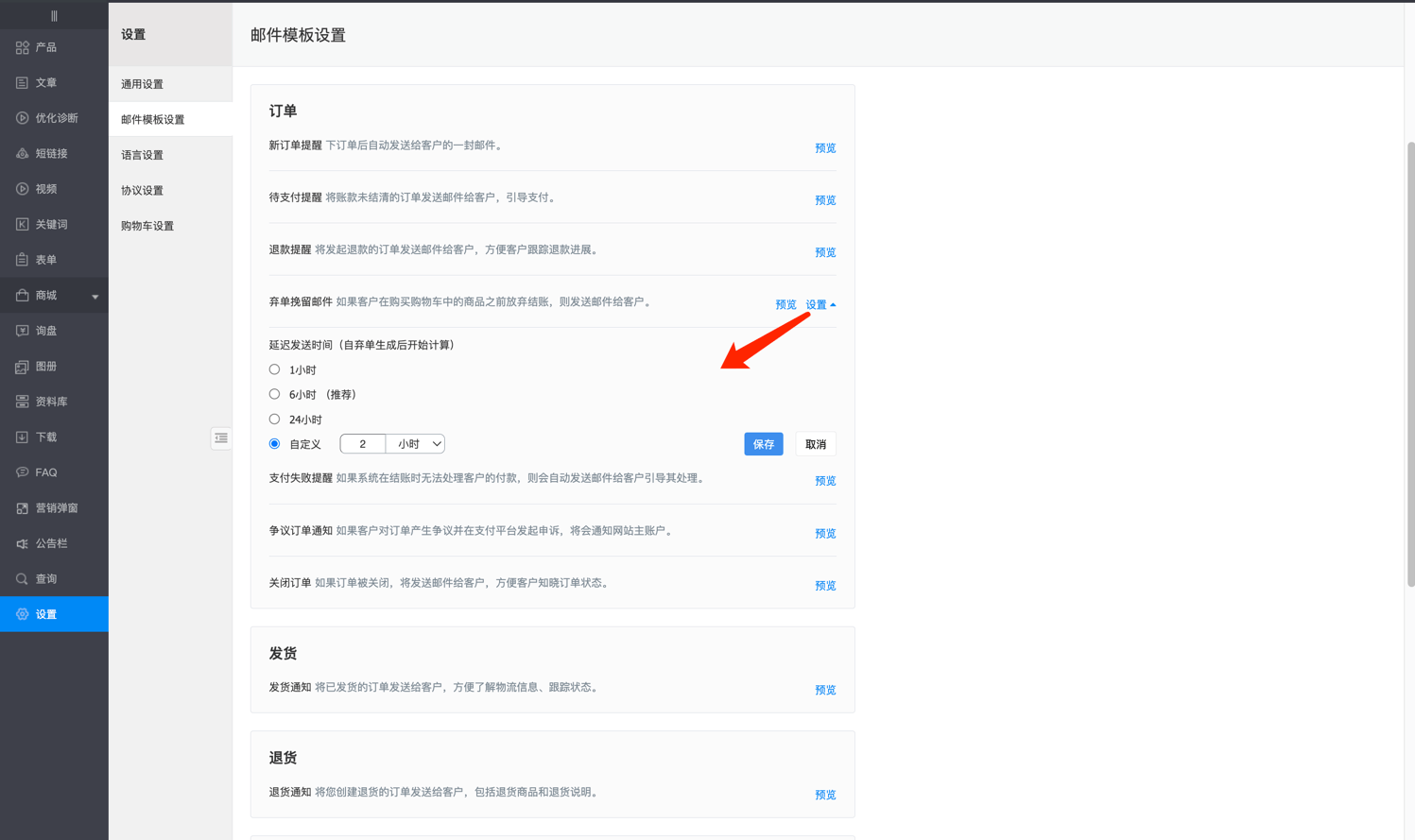The width and height of the screenshot is (1415, 840).
Task: Open the 购物车设置 menu item
Action: pyautogui.click(x=147, y=226)
